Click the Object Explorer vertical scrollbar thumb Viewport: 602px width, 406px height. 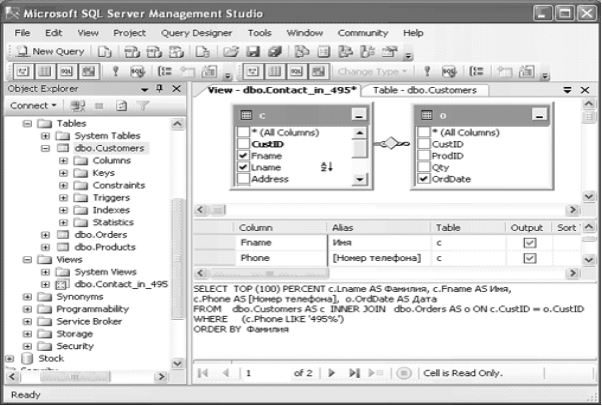[x=177, y=257]
